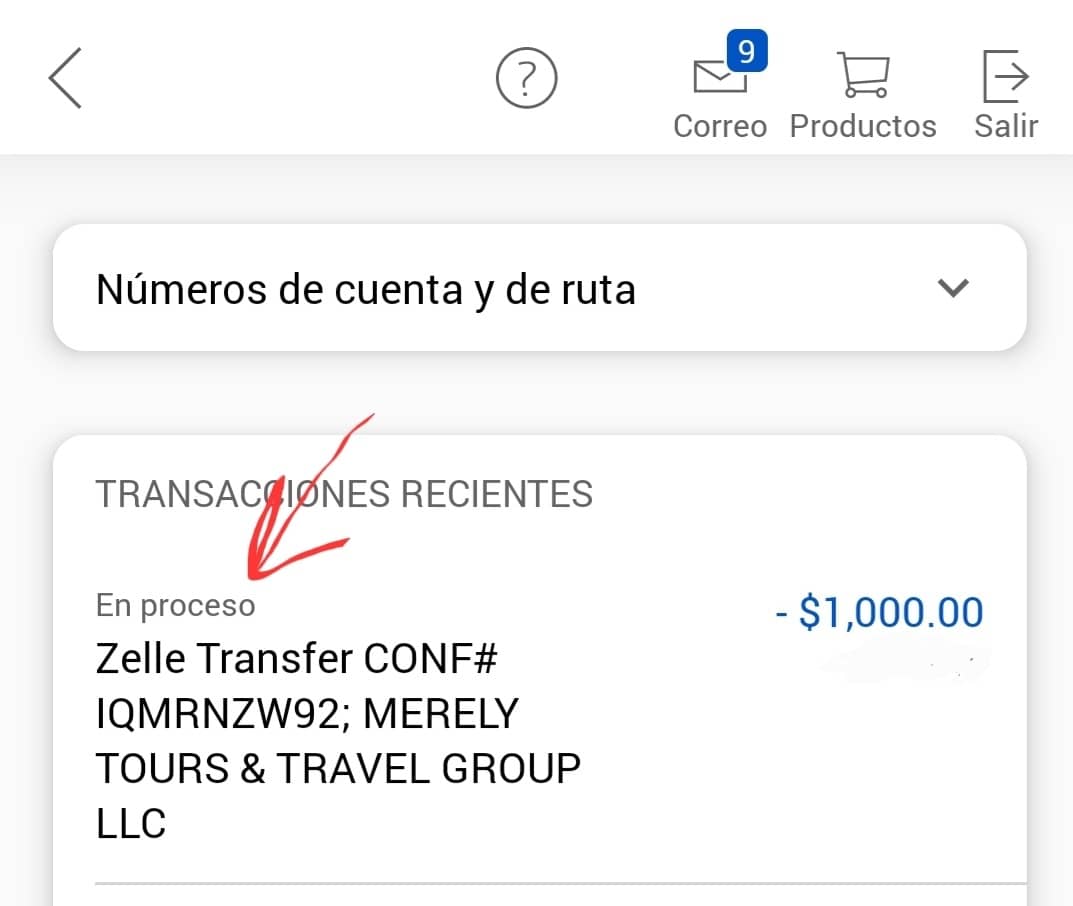Select the Transacciones Recientes heading
This screenshot has width=1073, height=906.
[x=344, y=494]
